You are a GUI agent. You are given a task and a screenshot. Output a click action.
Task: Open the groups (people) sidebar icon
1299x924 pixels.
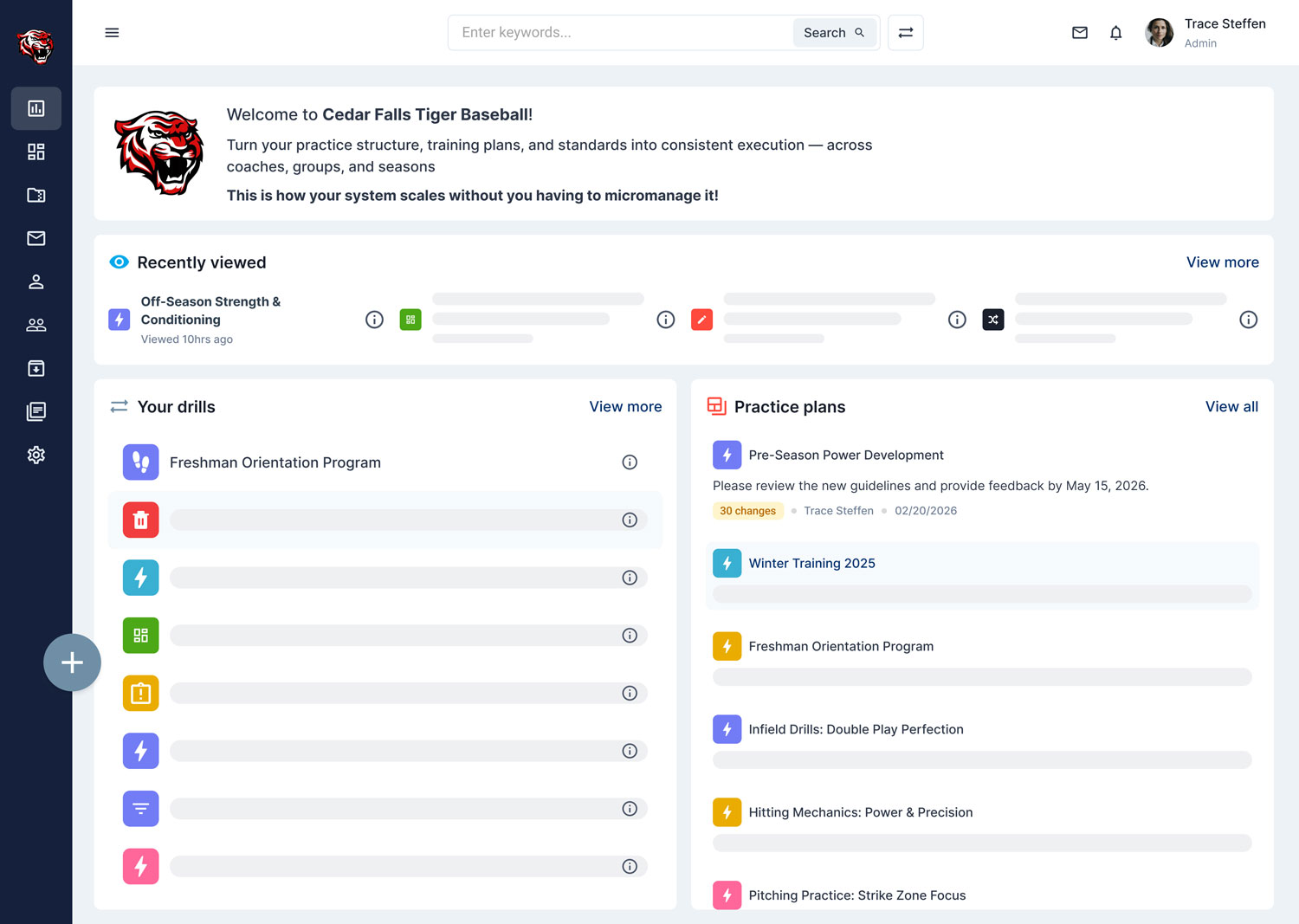(x=36, y=325)
